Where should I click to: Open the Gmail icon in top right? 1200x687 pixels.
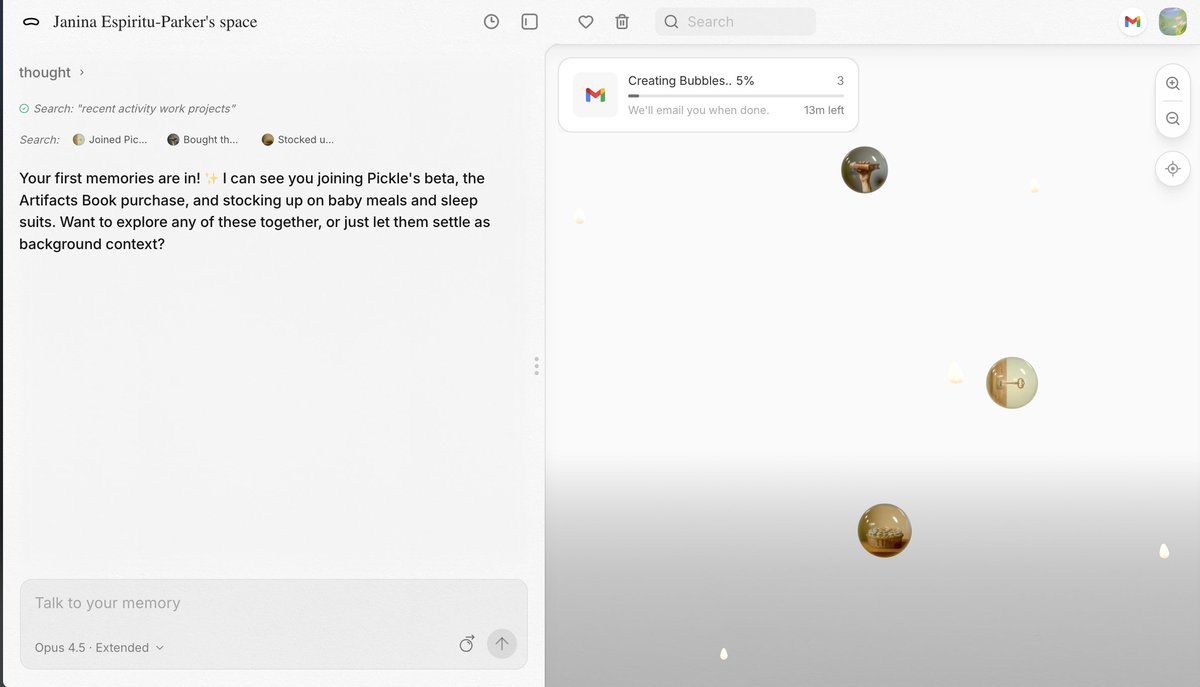(x=1132, y=22)
